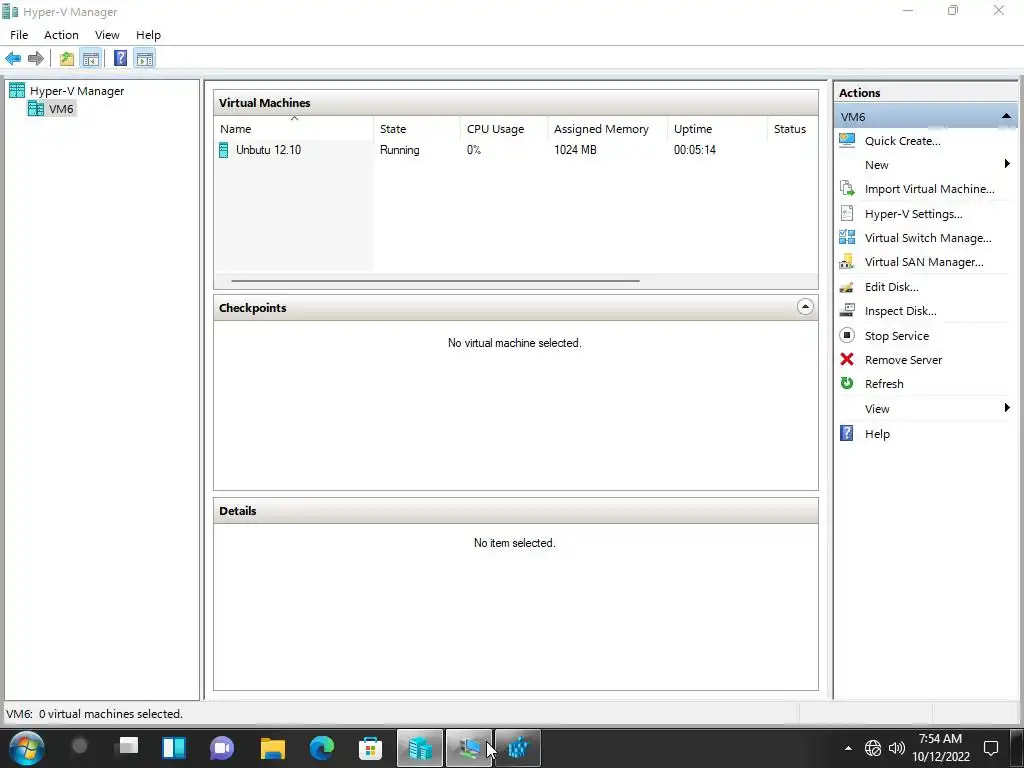Image resolution: width=1024 pixels, height=768 pixels.
Task: Click the up-one-level folder toolbar icon
Action: (x=67, y=59)
